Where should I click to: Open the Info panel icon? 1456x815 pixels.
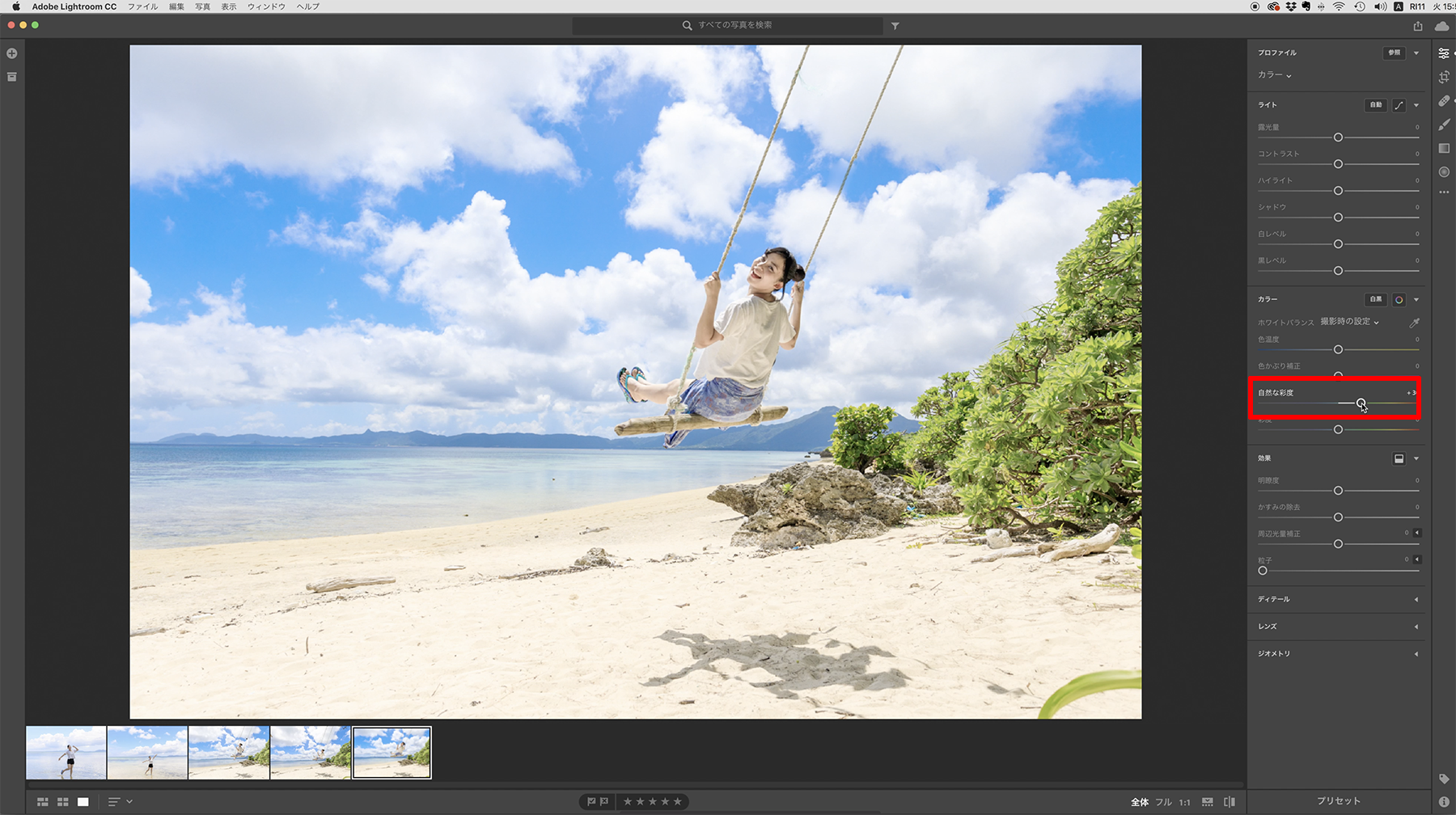click(1444, 801)
